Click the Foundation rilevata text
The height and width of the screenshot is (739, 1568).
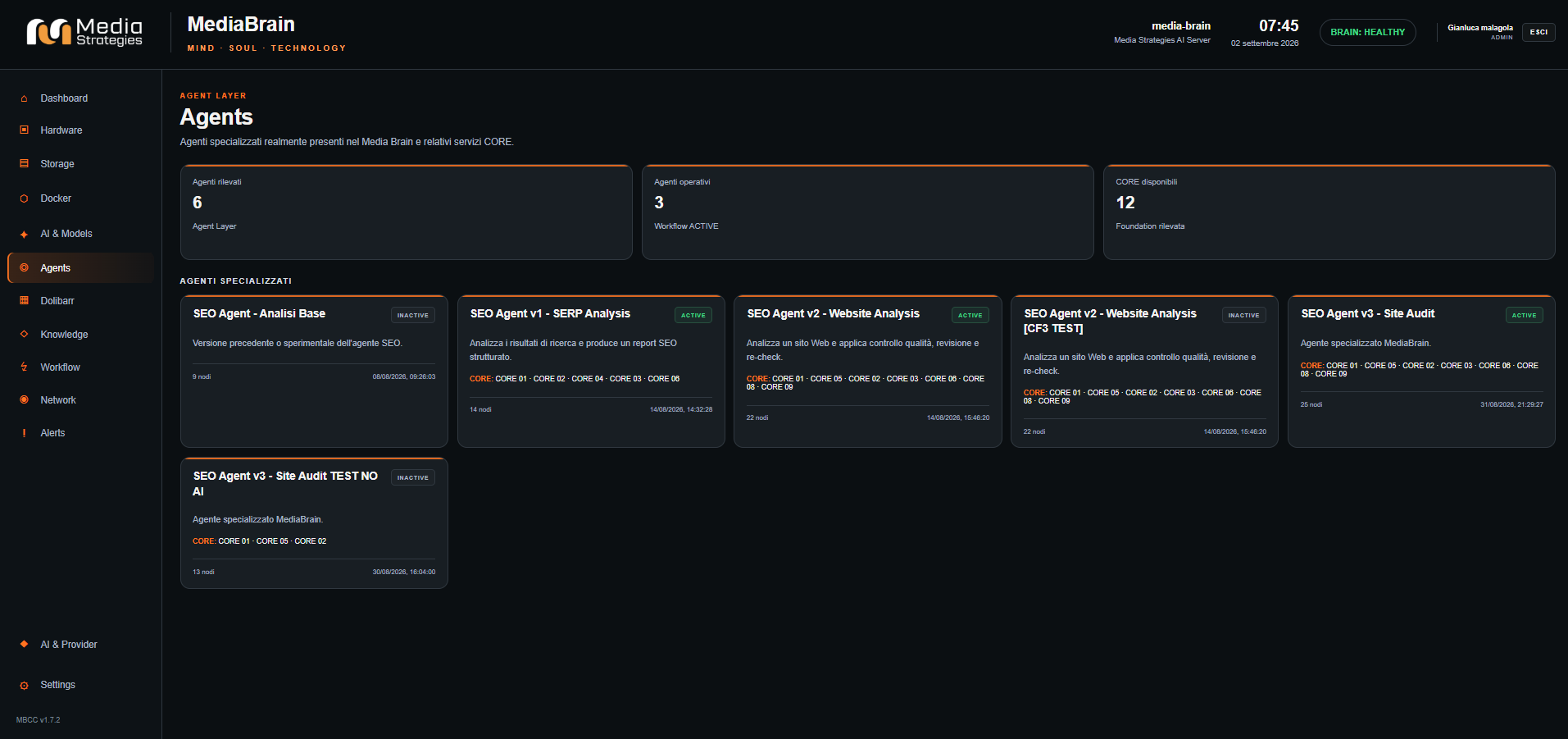tap(1150, 226)
